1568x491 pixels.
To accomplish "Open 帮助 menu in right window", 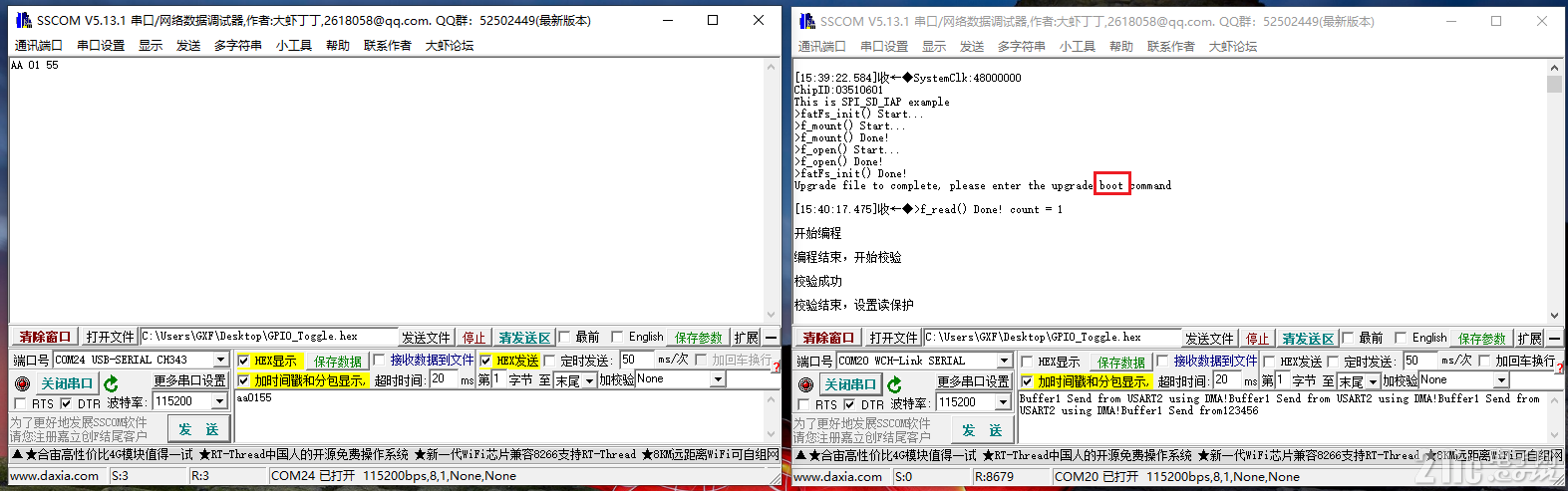I will (1121, 47).
